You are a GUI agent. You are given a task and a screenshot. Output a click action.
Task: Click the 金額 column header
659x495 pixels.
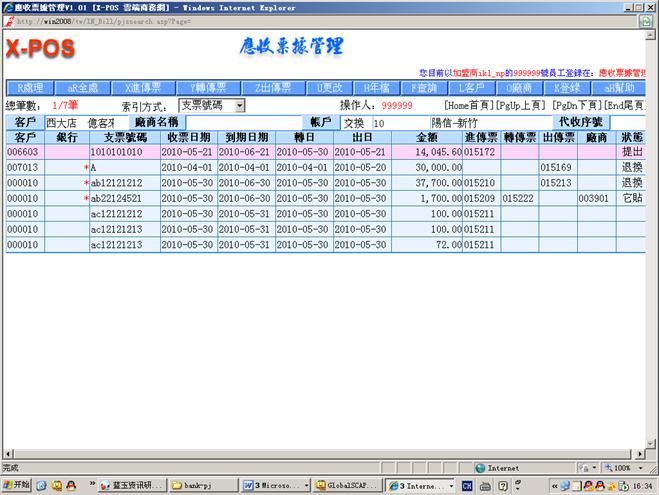426,137
